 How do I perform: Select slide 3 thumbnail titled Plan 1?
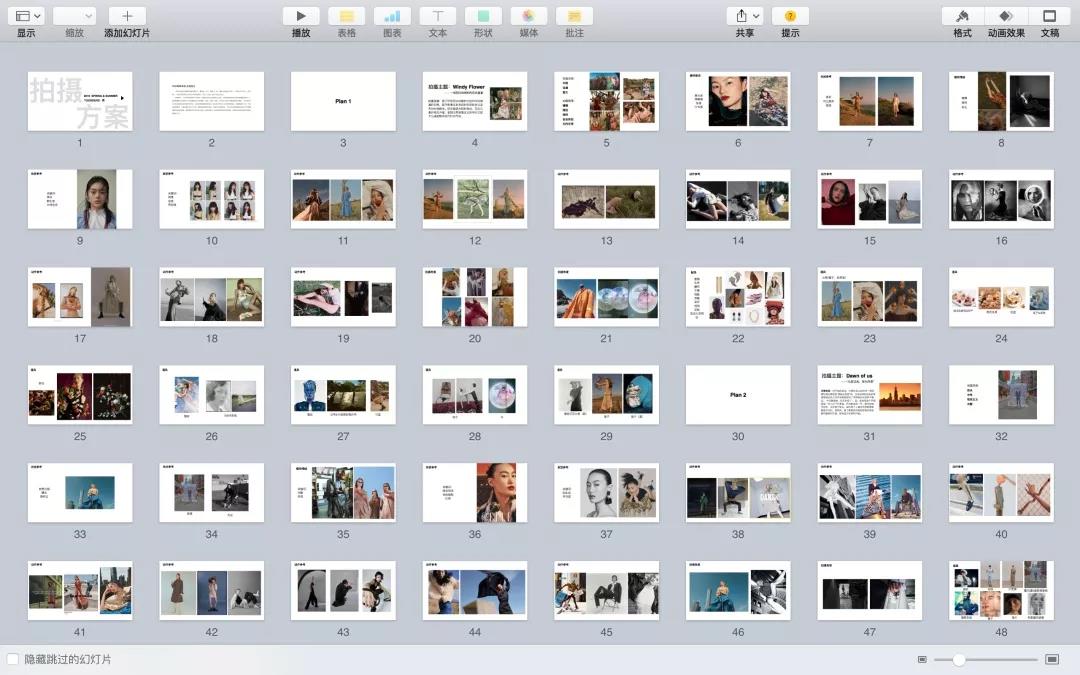pos(343,101)
